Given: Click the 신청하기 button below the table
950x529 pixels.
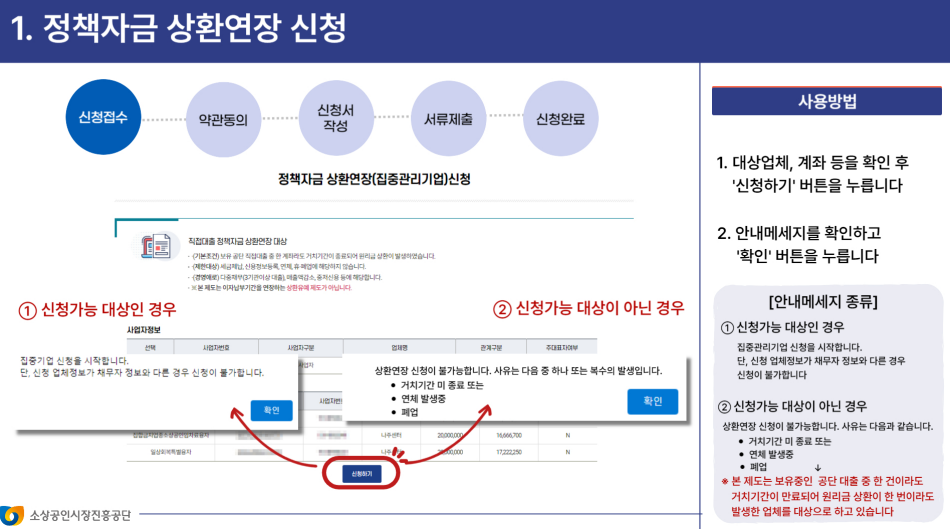Looking at the screenshot, I should click(x=361, y=474).
